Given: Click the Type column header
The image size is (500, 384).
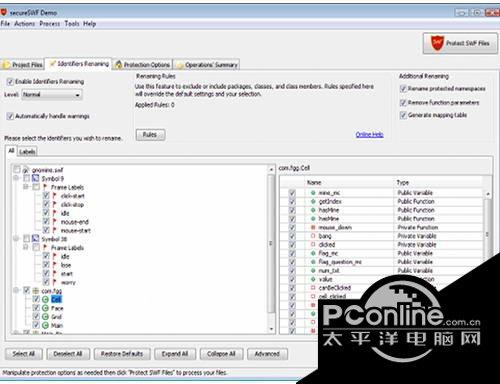Looking at the screenshot, I should (403, 183).
